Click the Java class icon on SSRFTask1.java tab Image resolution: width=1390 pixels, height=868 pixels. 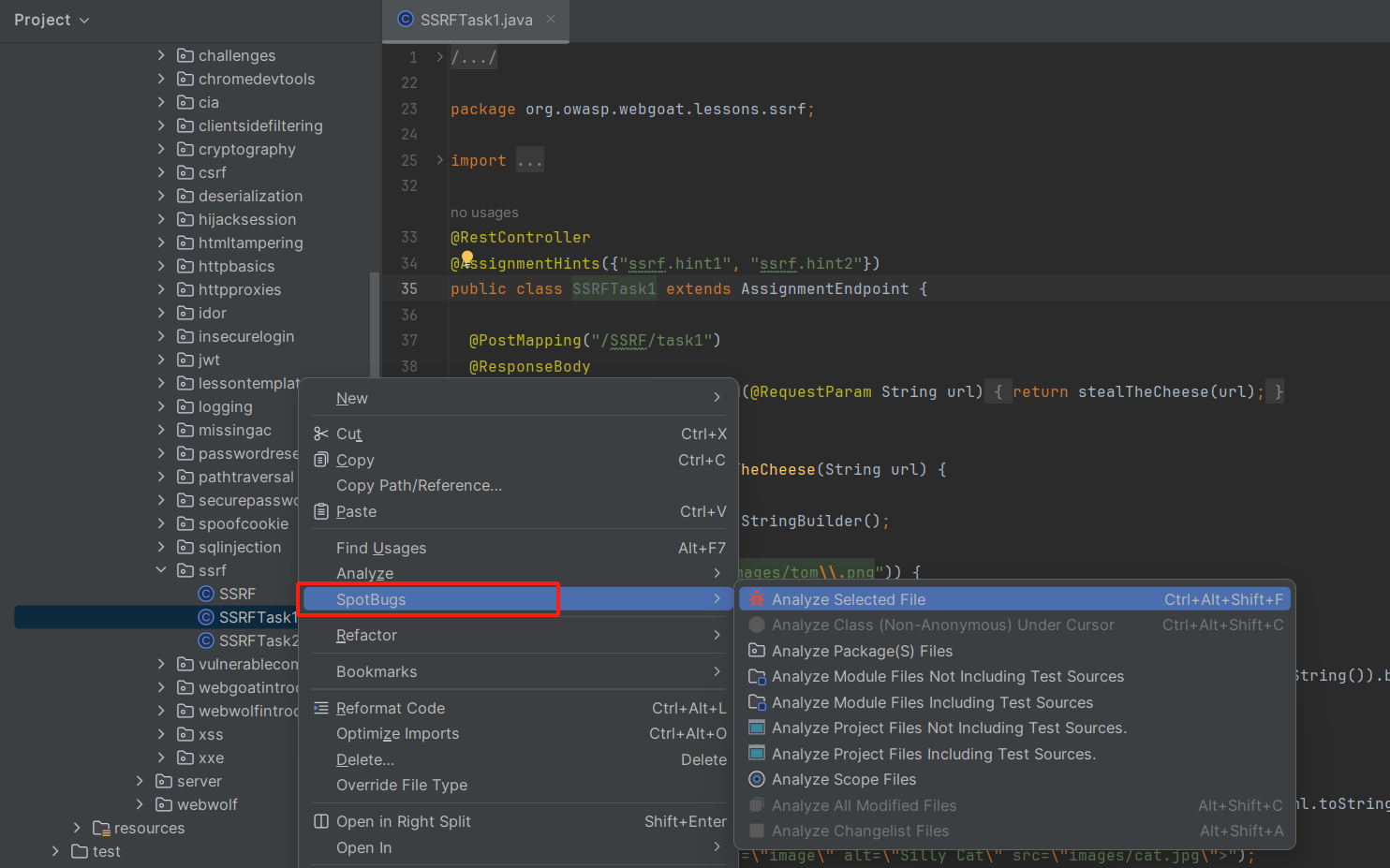pos(406,20)
